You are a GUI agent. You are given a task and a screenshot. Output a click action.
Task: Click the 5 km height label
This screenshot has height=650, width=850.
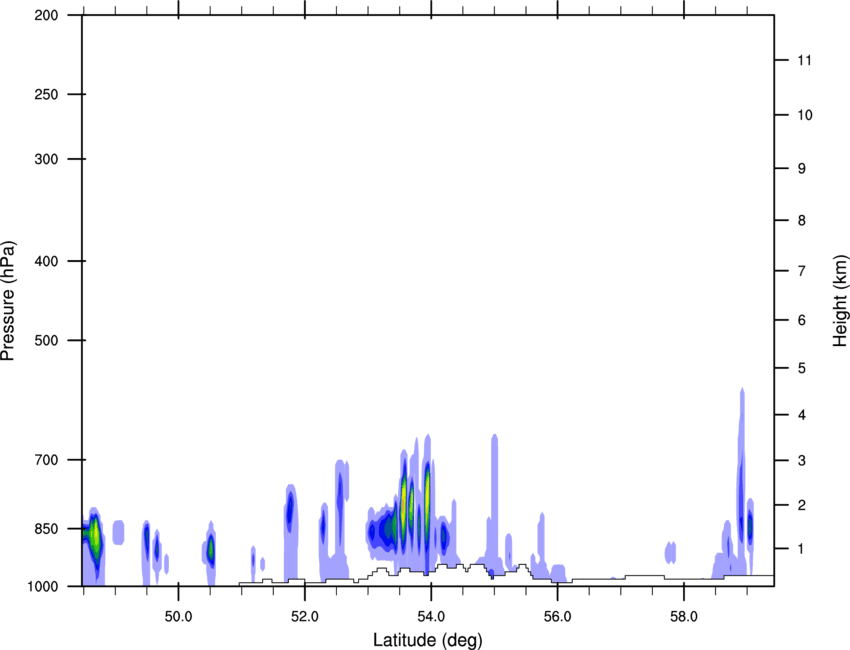click(802, 368)
